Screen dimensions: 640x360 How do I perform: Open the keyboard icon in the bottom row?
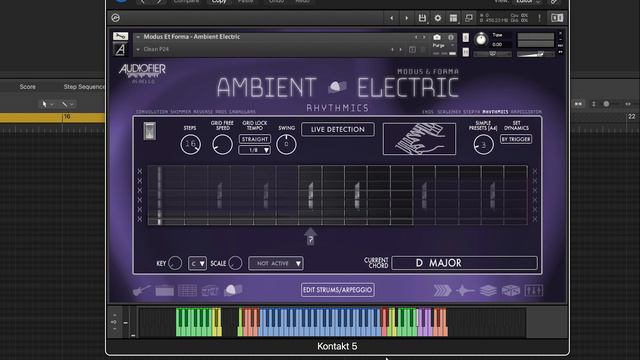[210, 291]
